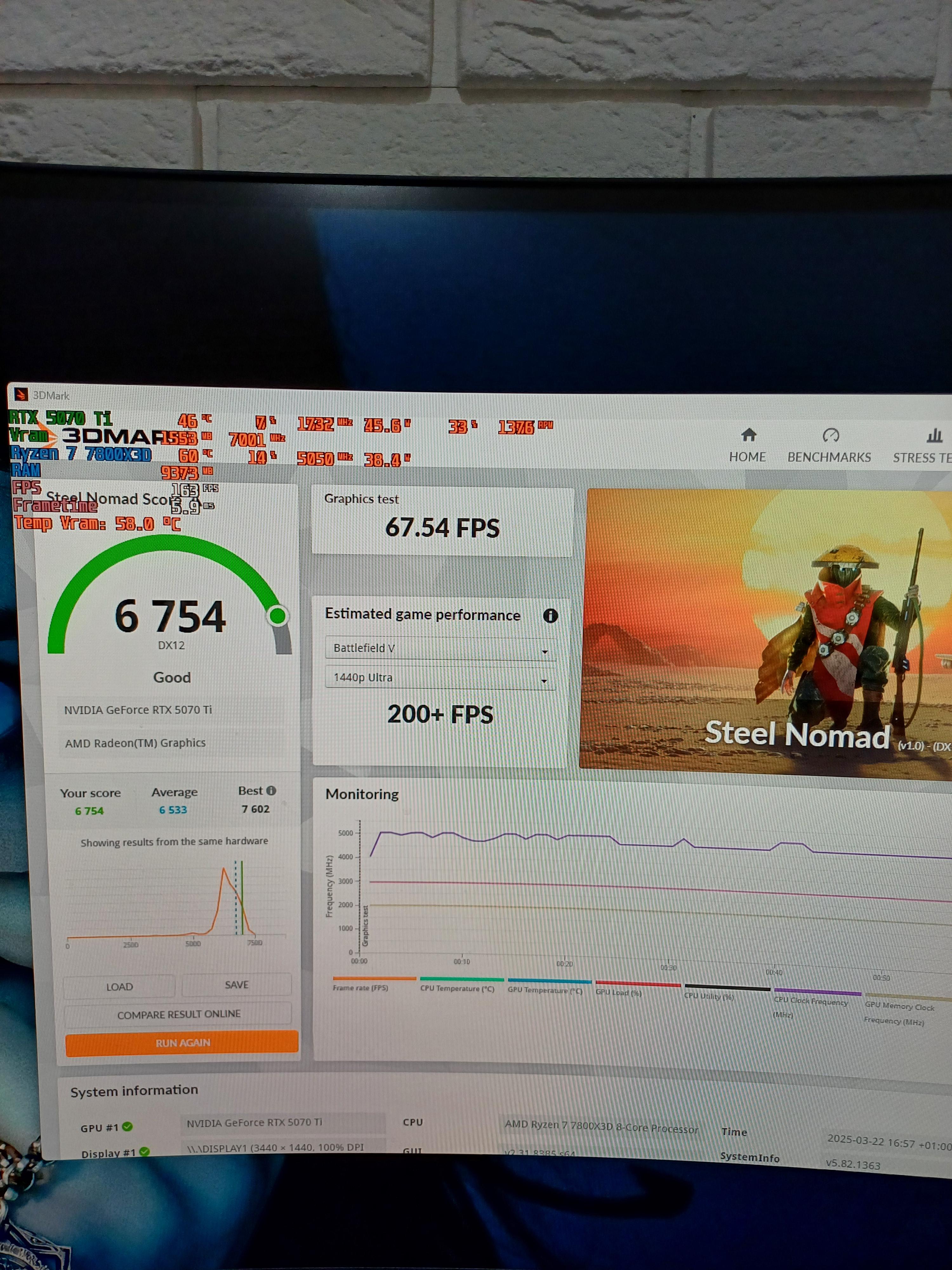Click the Home house icon
Viewport: 952px width, 1270px height.
point(748,435)
